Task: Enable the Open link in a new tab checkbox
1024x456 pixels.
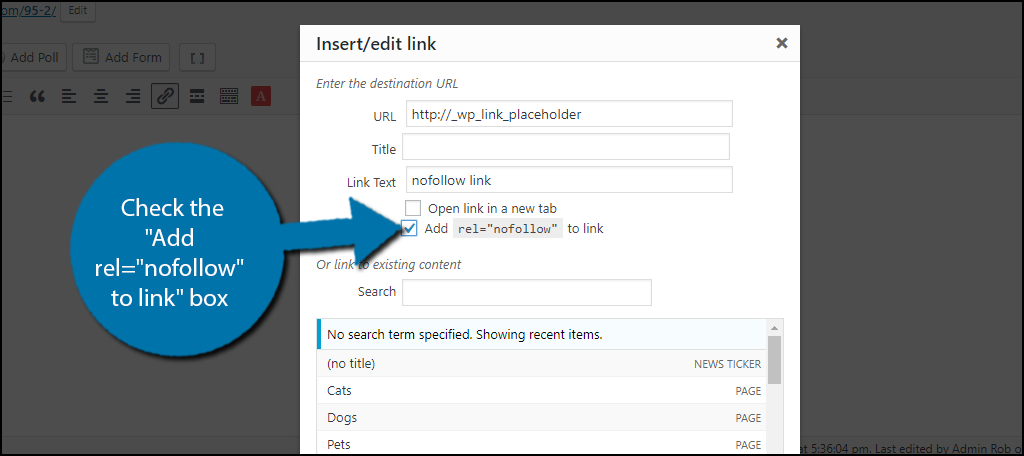Action: (412, 208)
